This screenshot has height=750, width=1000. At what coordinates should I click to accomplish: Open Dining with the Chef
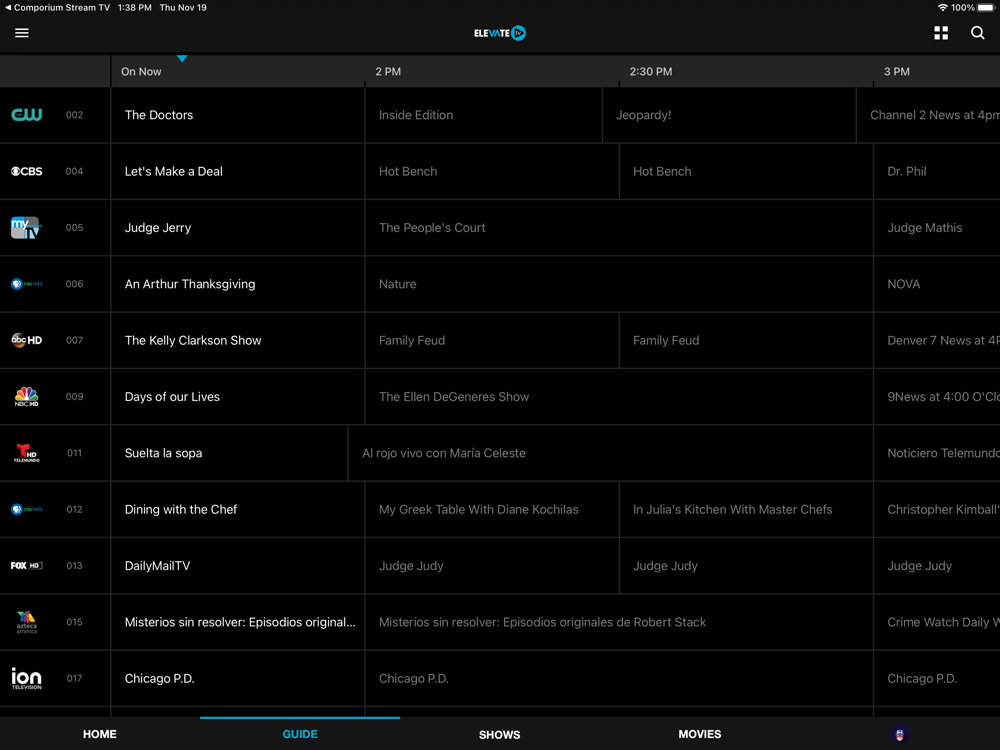tap(238, 509)
